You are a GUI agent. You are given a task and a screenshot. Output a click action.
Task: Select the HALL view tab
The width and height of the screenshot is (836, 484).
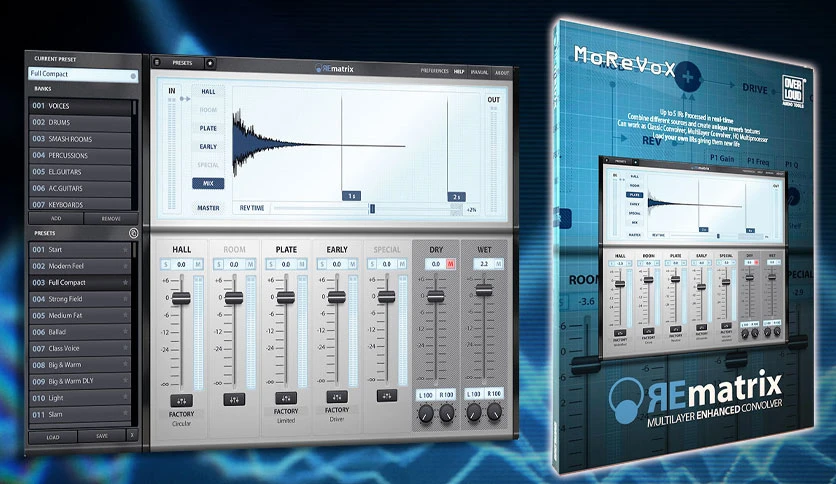click(x=208, y=92)
